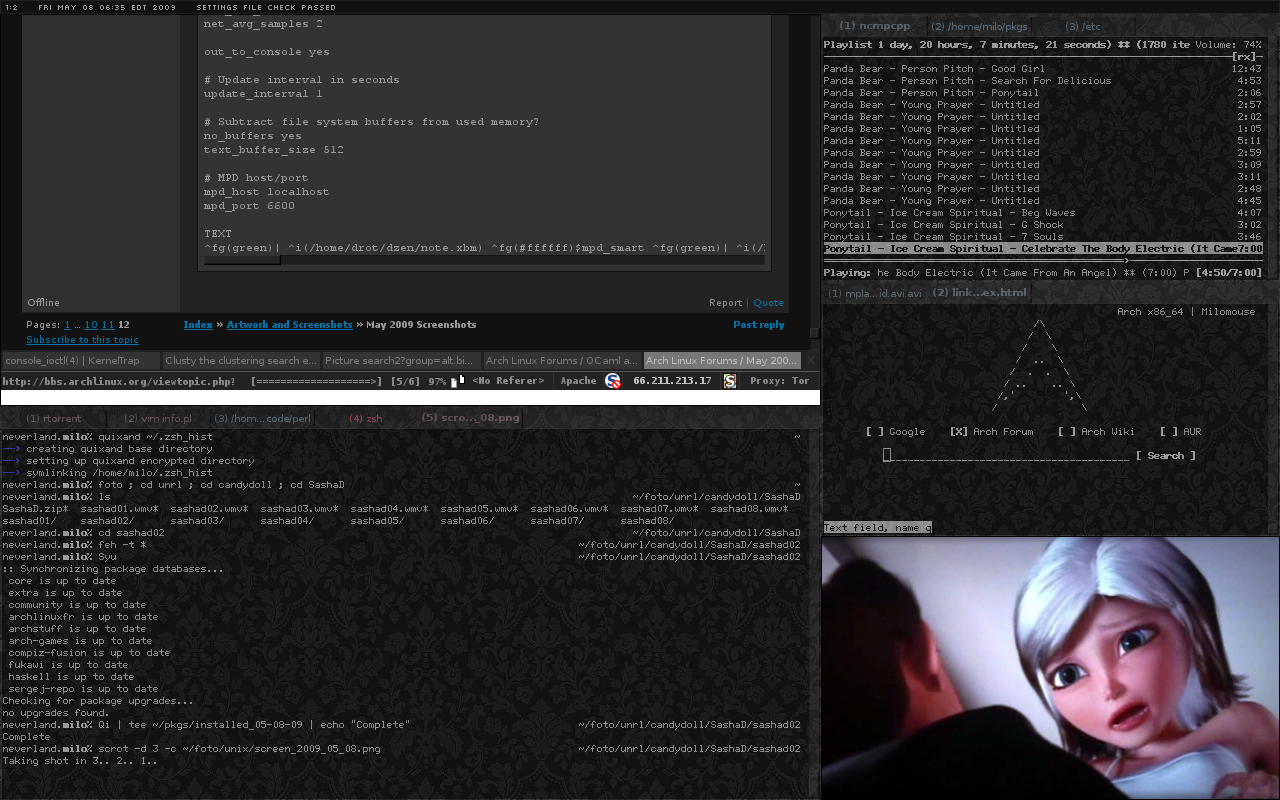Screen dimensions: 1280x800
Task: Select the Google search radio option
Action: (x=875, y=432)
